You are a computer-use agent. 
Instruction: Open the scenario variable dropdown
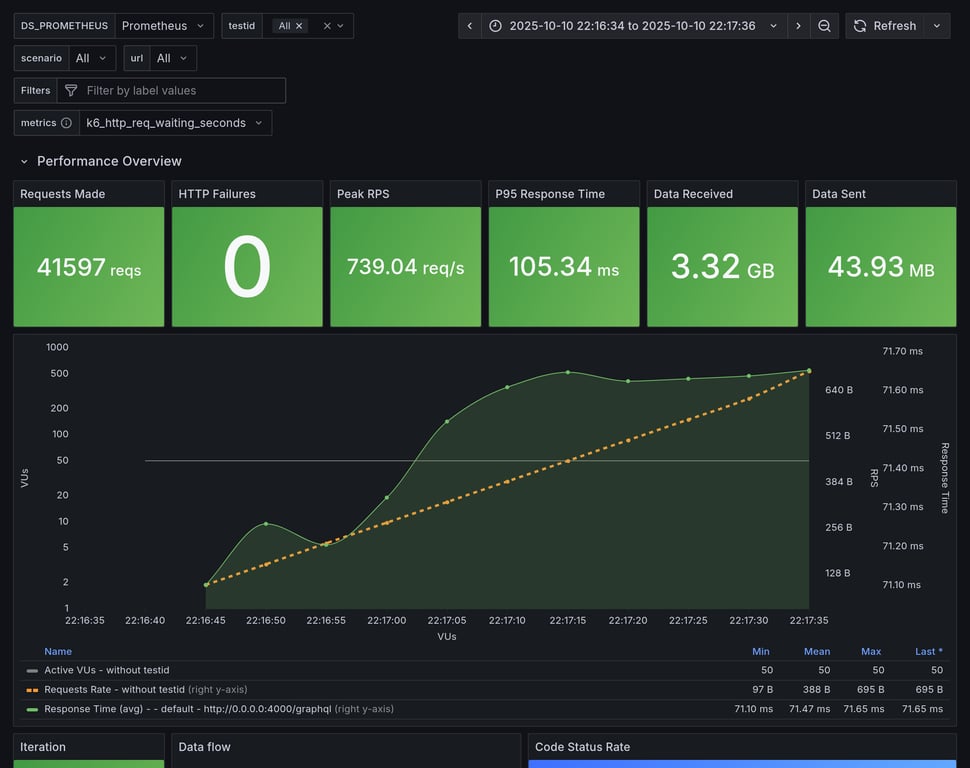point(91,58)
